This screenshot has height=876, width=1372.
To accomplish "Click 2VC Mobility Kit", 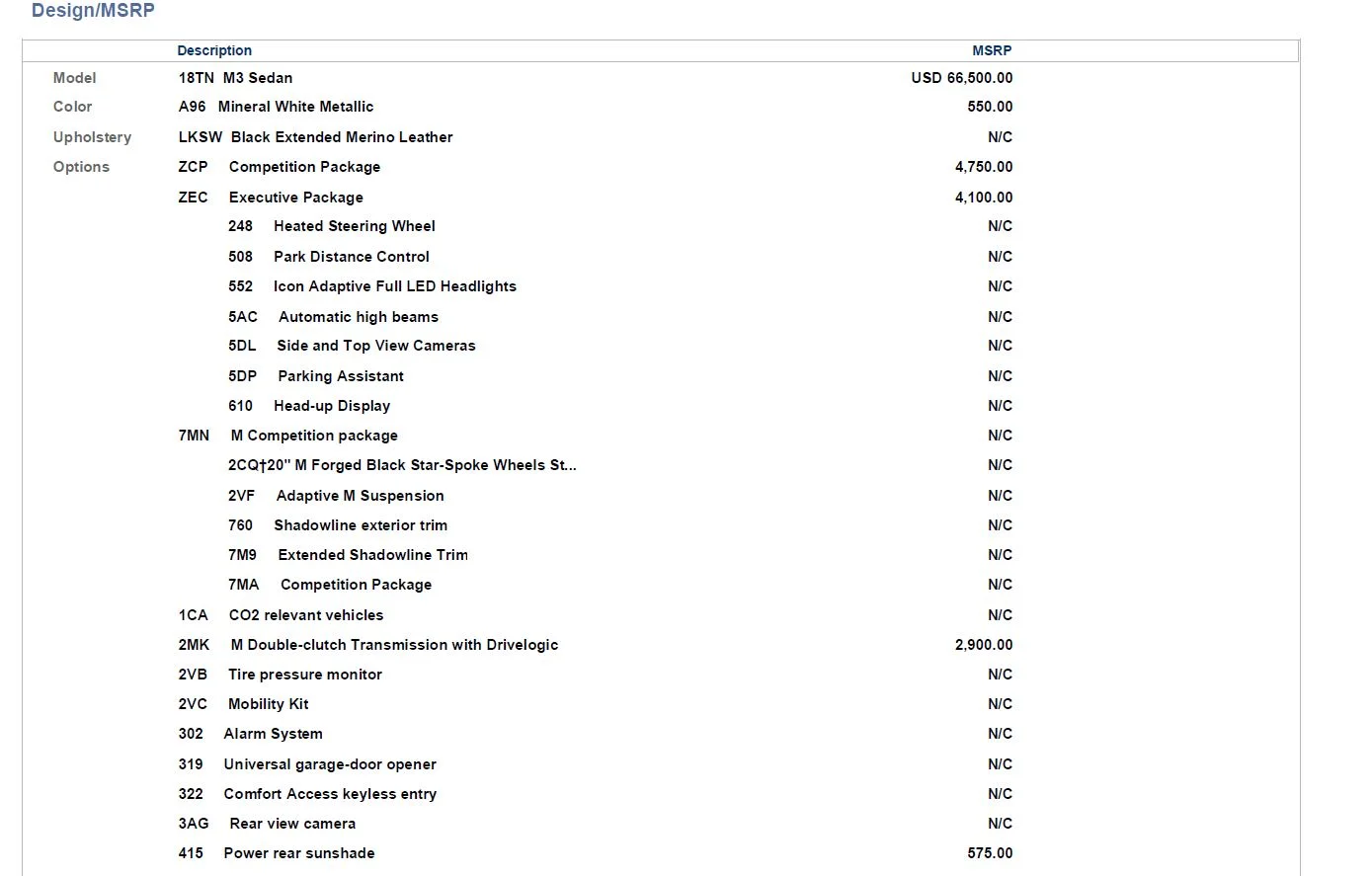I will tap(243, 704).
